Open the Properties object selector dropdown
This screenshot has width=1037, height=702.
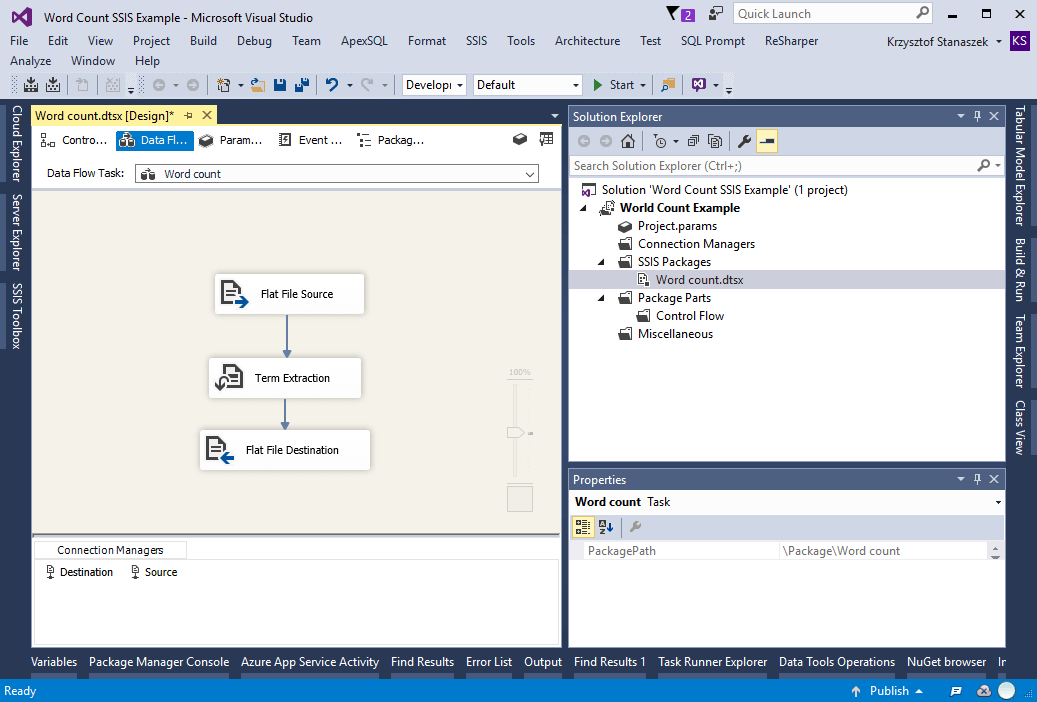click(998, 502)
